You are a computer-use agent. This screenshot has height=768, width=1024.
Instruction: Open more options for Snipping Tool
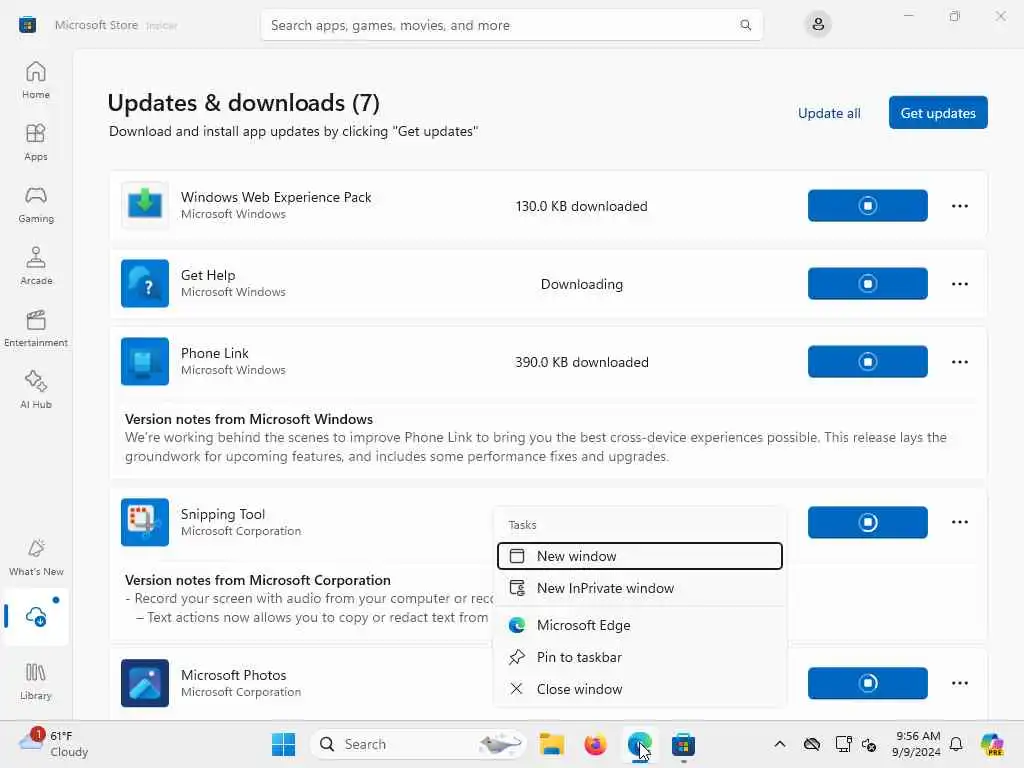tap(959, 522)
